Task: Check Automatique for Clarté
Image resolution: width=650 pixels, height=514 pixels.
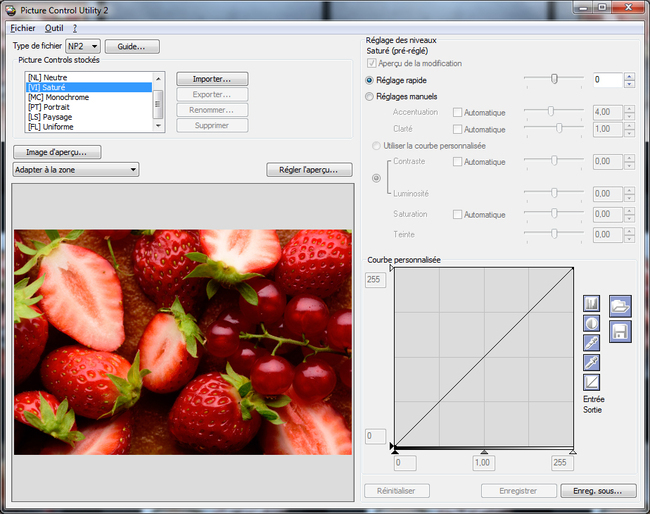Action: (x=457, y=129)
